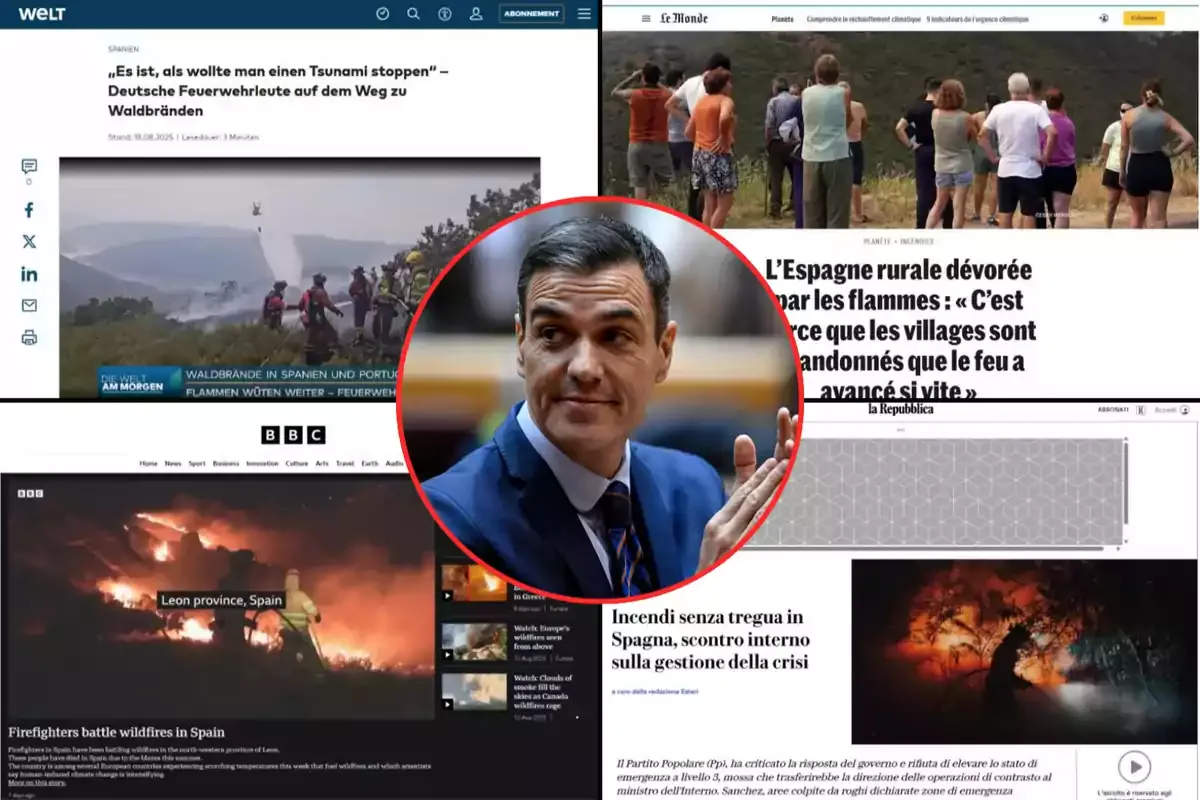The height and width of the screenshot is (800, 1200).
Task: Select the Planète menu on Le Monde
Action: (x=783, y=18)
